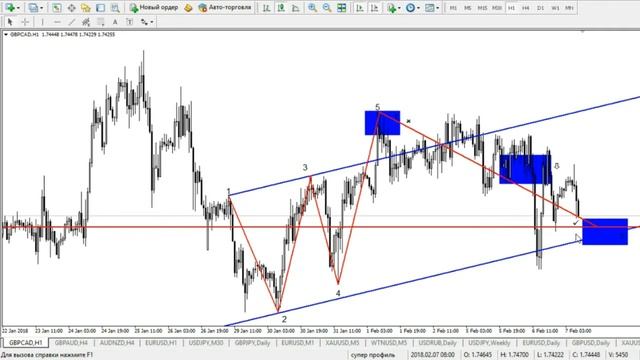This screenshot has height=360, width=640.
Task: Open the Strategy Tester panel
Action: (x=115, y=8)
